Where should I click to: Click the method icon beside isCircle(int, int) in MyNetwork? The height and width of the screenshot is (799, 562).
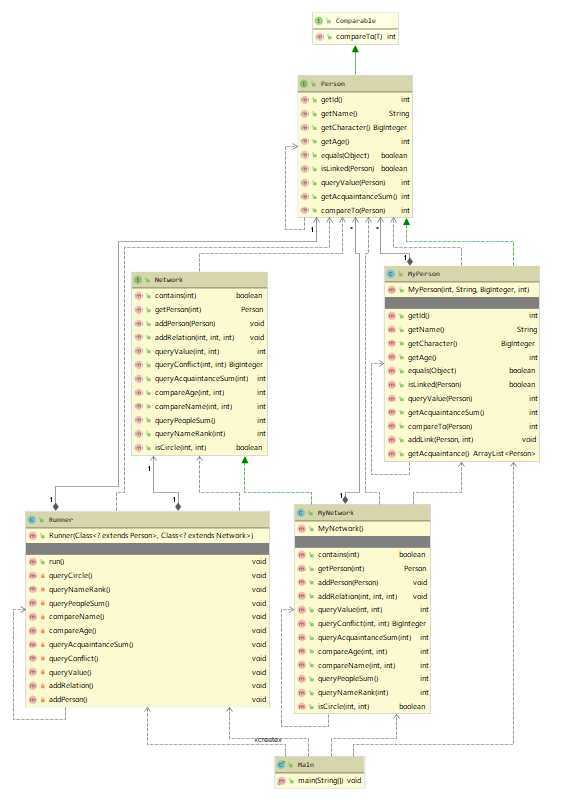[301, 706]
